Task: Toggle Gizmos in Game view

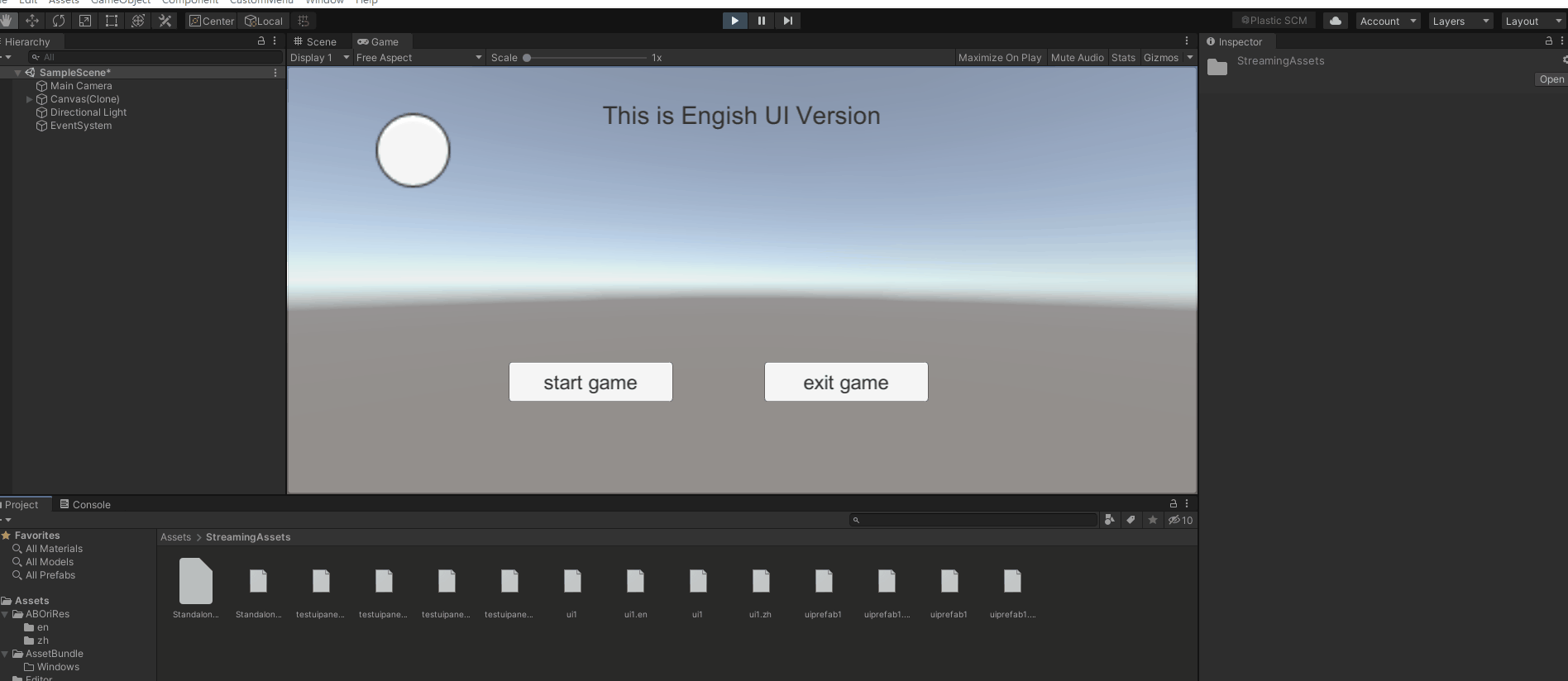Action: coord(1161,58)
